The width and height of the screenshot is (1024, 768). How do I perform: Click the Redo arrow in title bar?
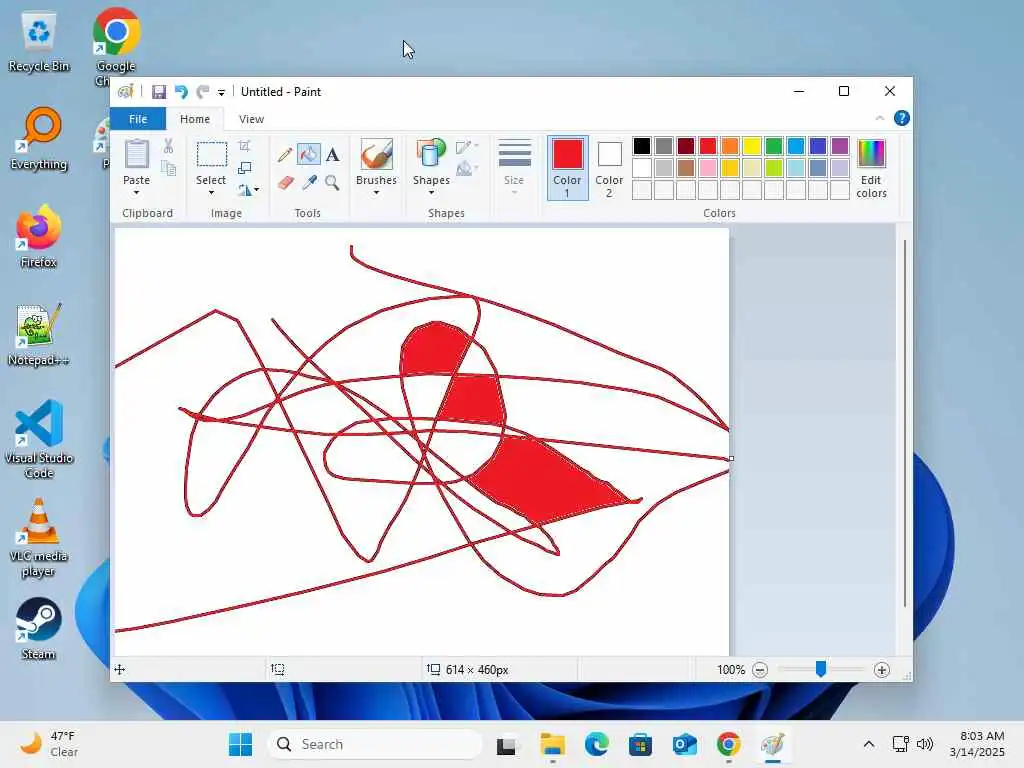pos(203,92)
